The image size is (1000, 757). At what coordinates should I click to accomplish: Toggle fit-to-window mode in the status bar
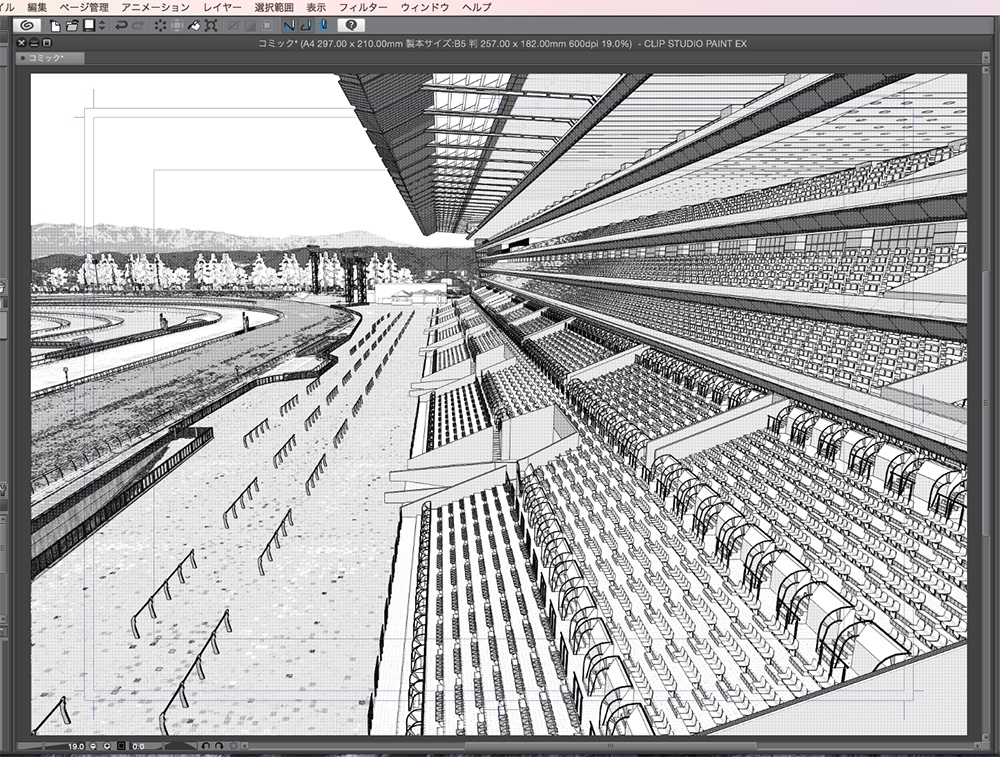coord(120,745)
